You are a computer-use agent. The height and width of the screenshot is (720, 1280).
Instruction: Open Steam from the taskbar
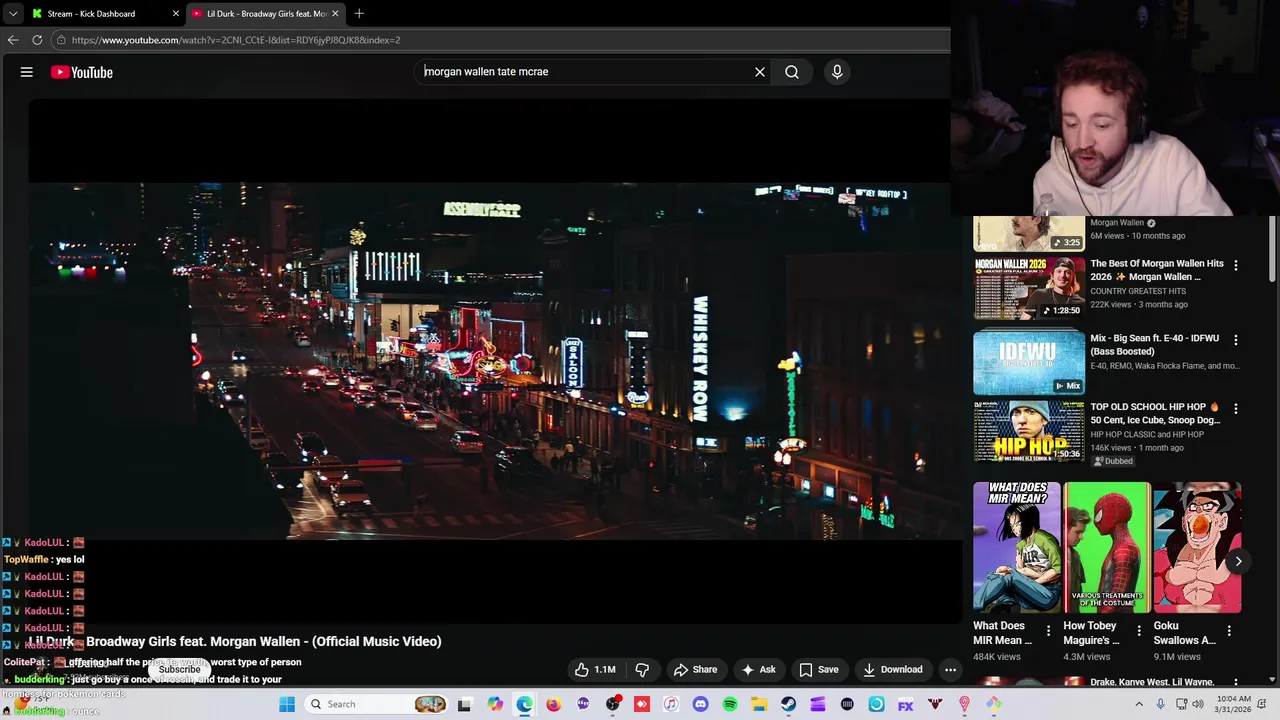tap(788, 704)
